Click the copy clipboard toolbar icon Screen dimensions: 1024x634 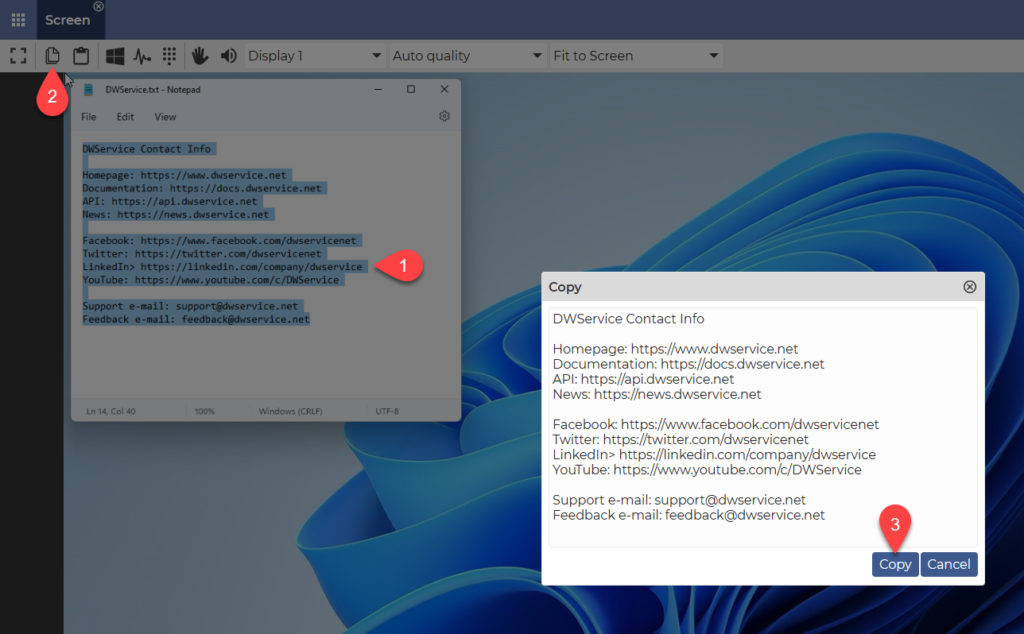point(52,55)
